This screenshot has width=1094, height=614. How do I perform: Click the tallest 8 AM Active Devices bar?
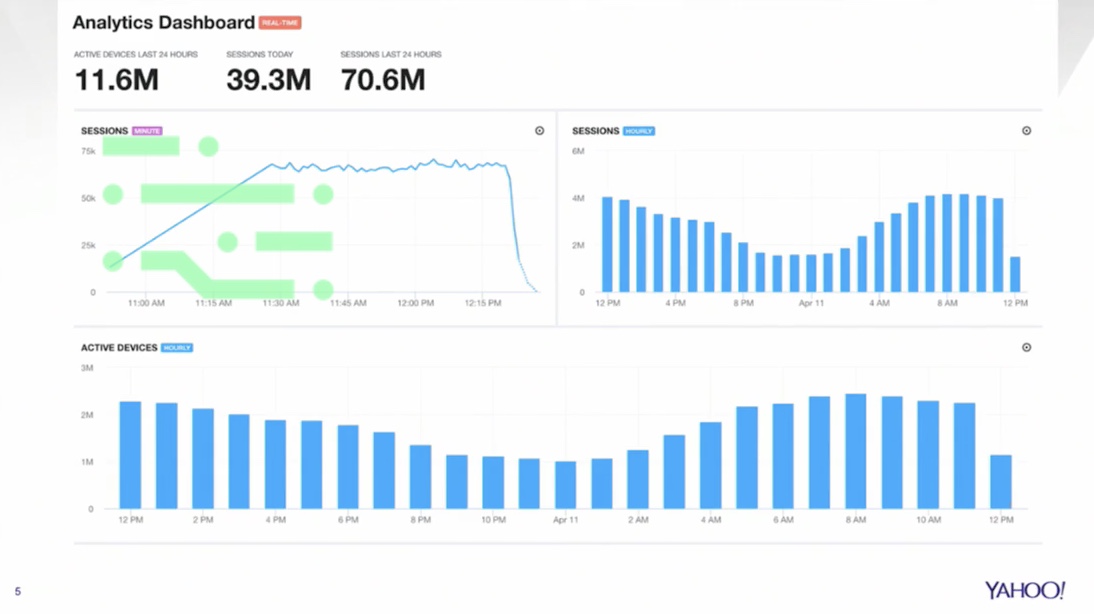click(x=855, y=451)
